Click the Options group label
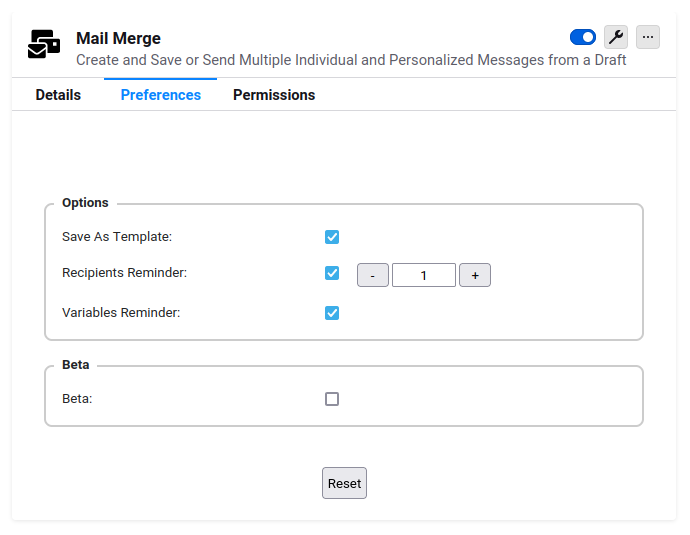The image size is (690, 535). coord(85,203)
